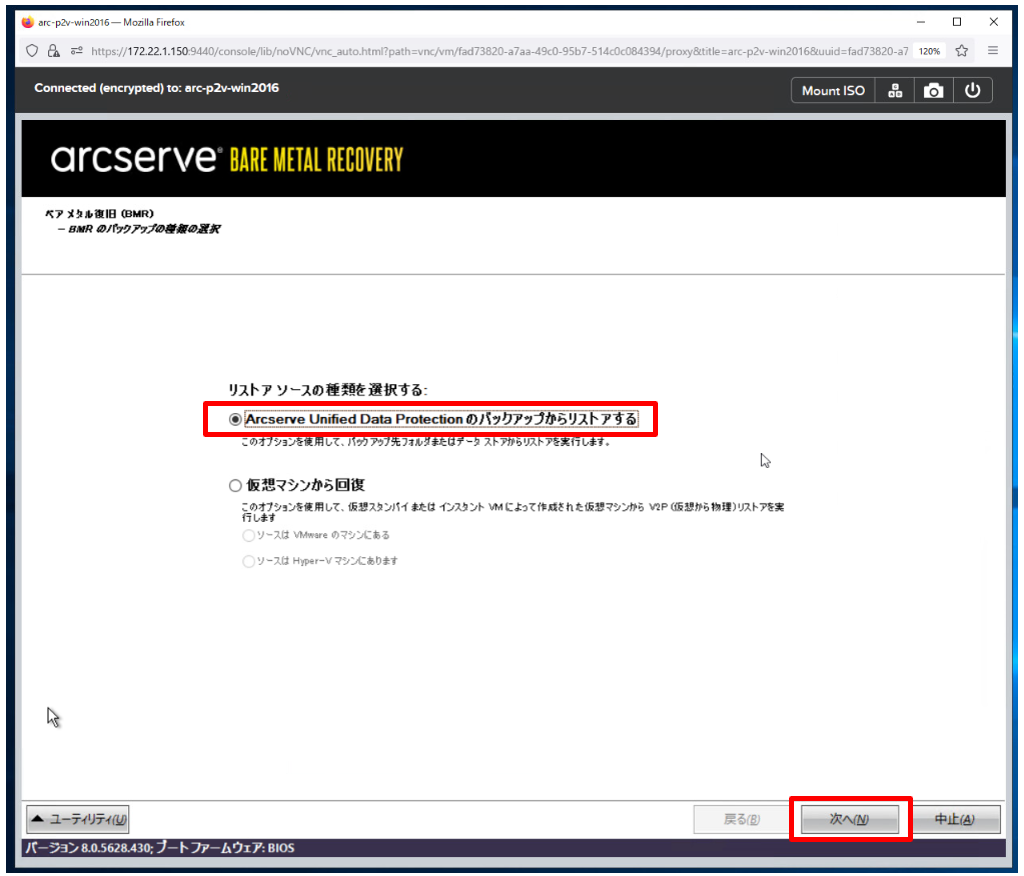1024x876 pixels.
Task: Open the site permissions icon in address bar
Action: coord(76,51)
